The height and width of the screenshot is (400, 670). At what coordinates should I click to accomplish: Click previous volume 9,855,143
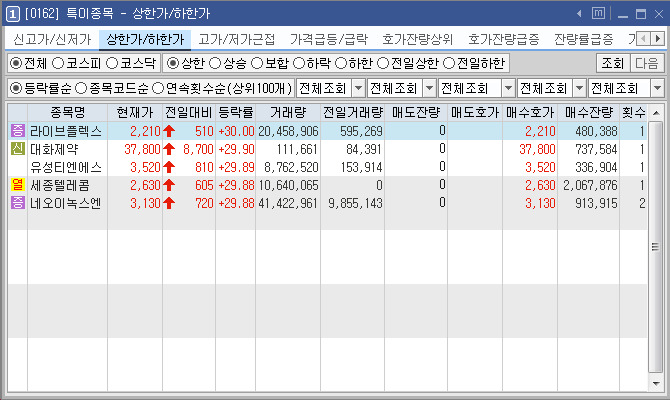click(355, 203)
